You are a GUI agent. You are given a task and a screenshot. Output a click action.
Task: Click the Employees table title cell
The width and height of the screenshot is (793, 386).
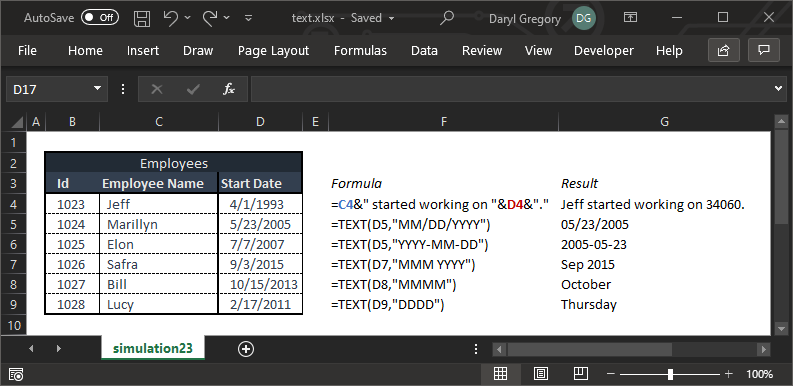[x=173, y=163]
